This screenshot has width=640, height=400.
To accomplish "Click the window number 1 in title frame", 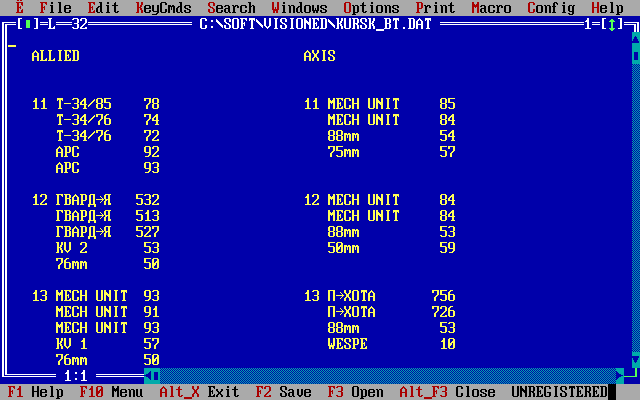I will pos(588,24).
